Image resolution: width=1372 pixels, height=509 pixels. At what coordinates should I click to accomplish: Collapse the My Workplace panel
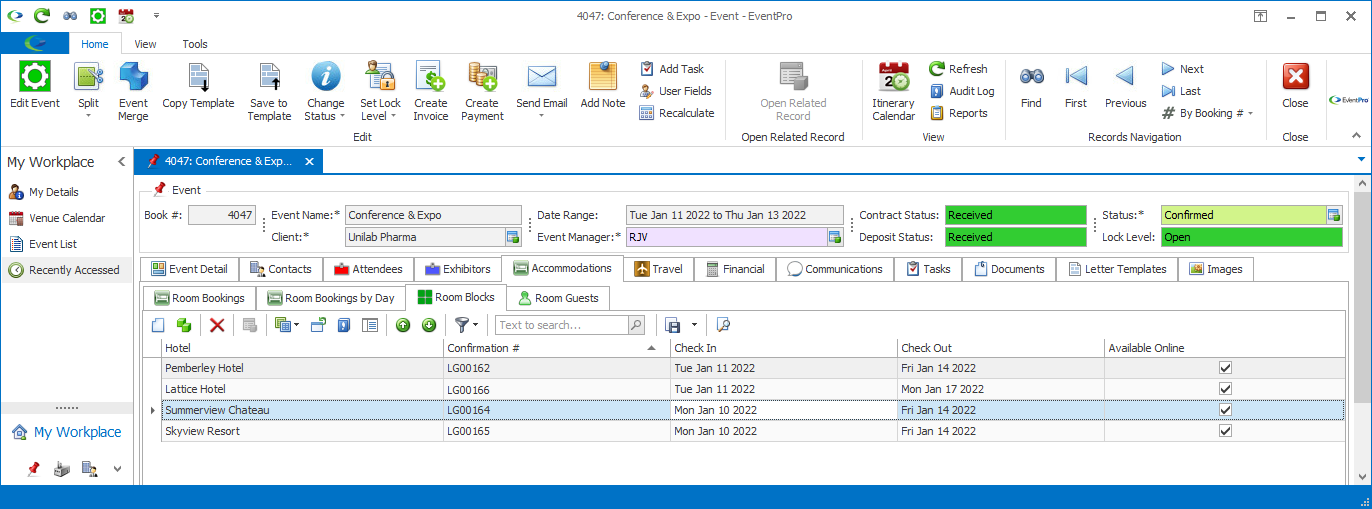click(122, 161)
